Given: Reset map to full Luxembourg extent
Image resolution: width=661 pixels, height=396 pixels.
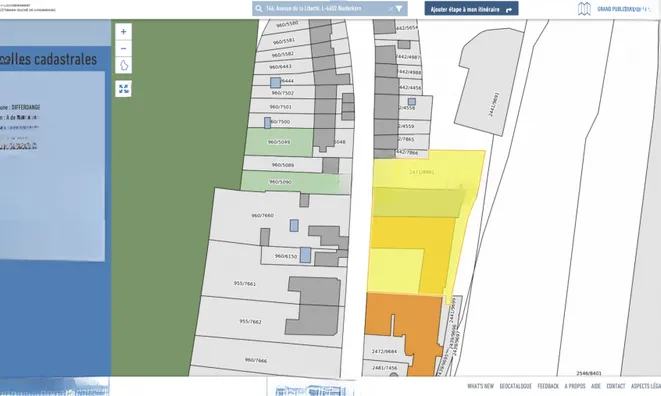Looking at the screenshot, I should point(124,65).
